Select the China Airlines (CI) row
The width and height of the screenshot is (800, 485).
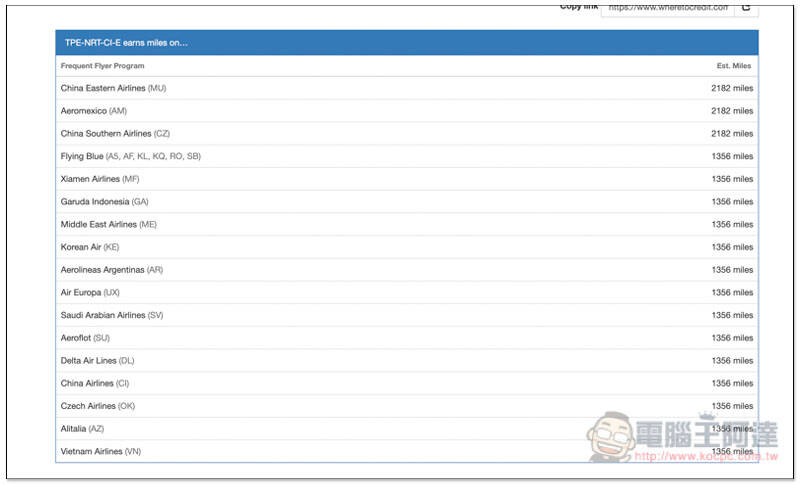(x=407, y=383)
